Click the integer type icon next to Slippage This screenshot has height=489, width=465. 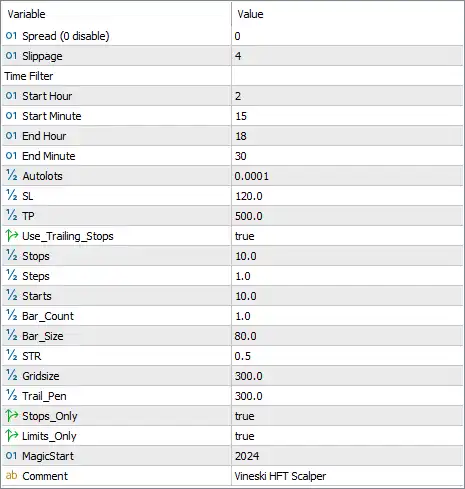[x=11, y=56]
